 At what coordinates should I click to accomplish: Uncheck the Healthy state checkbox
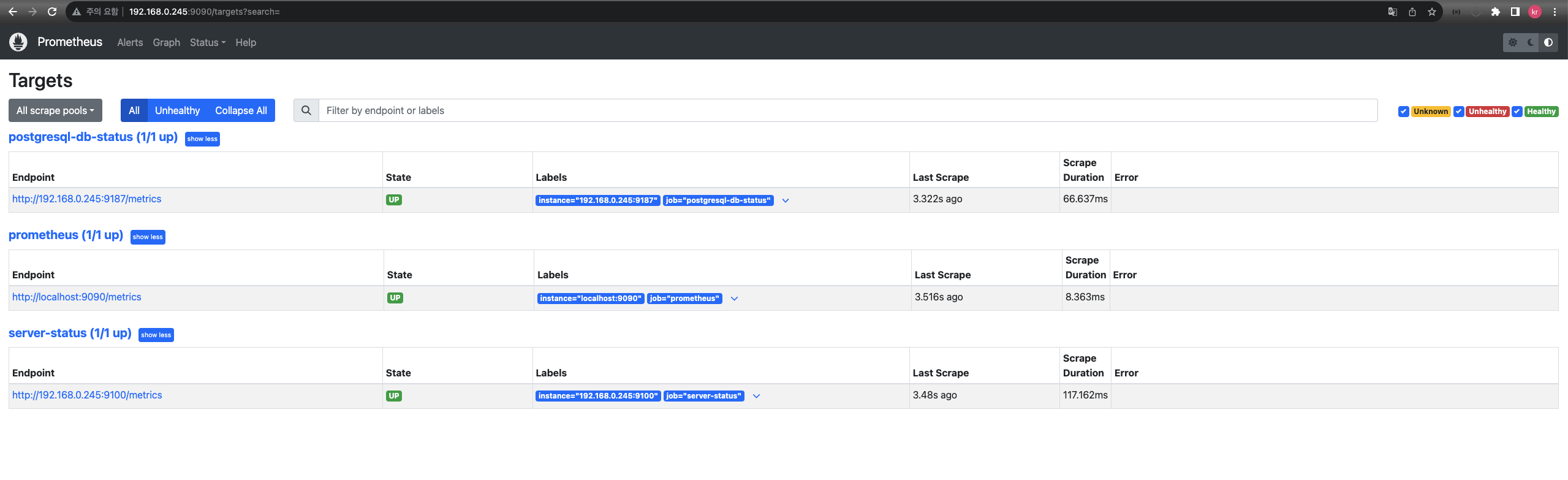[x=1517, y=112]
